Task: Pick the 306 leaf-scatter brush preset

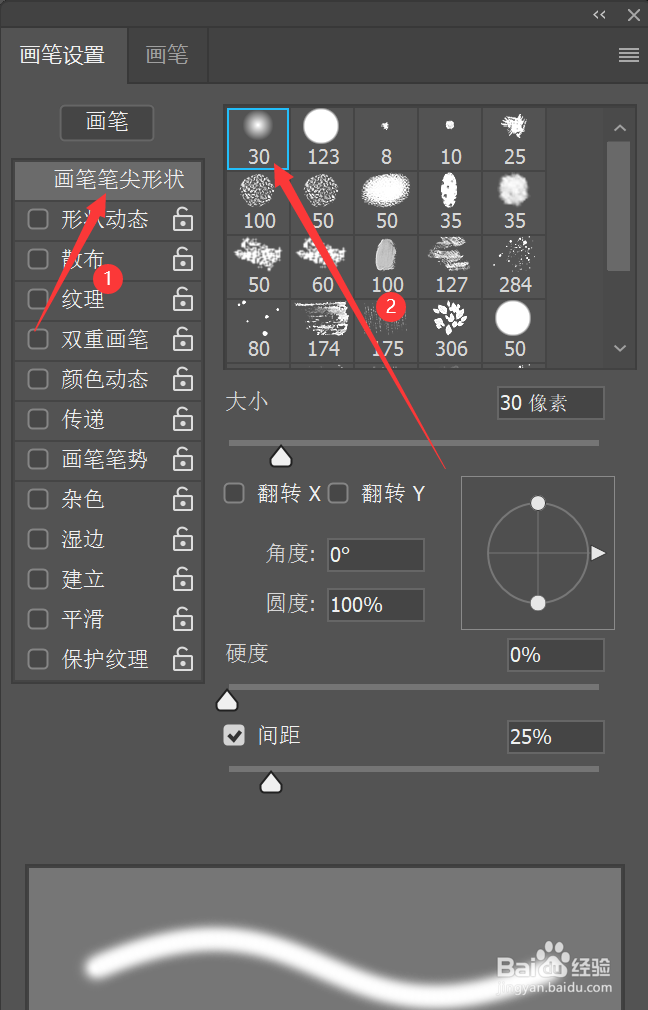Action: pyautogui.click(x=450, y=330)
